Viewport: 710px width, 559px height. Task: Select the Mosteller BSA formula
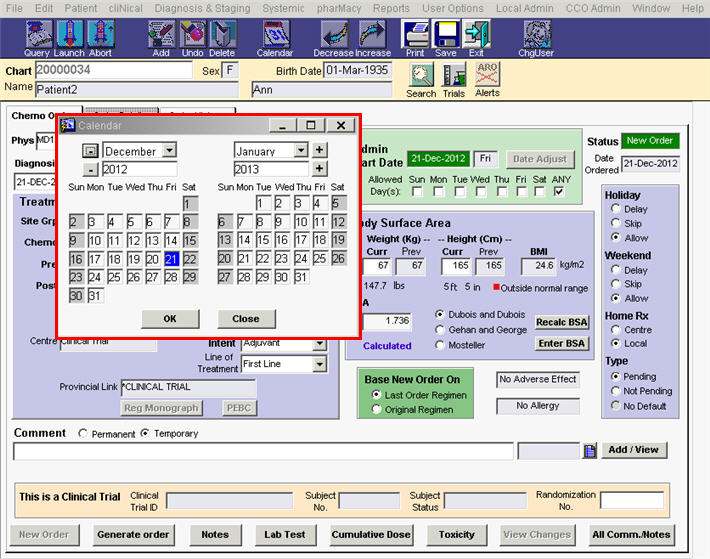tap(441, 345)
